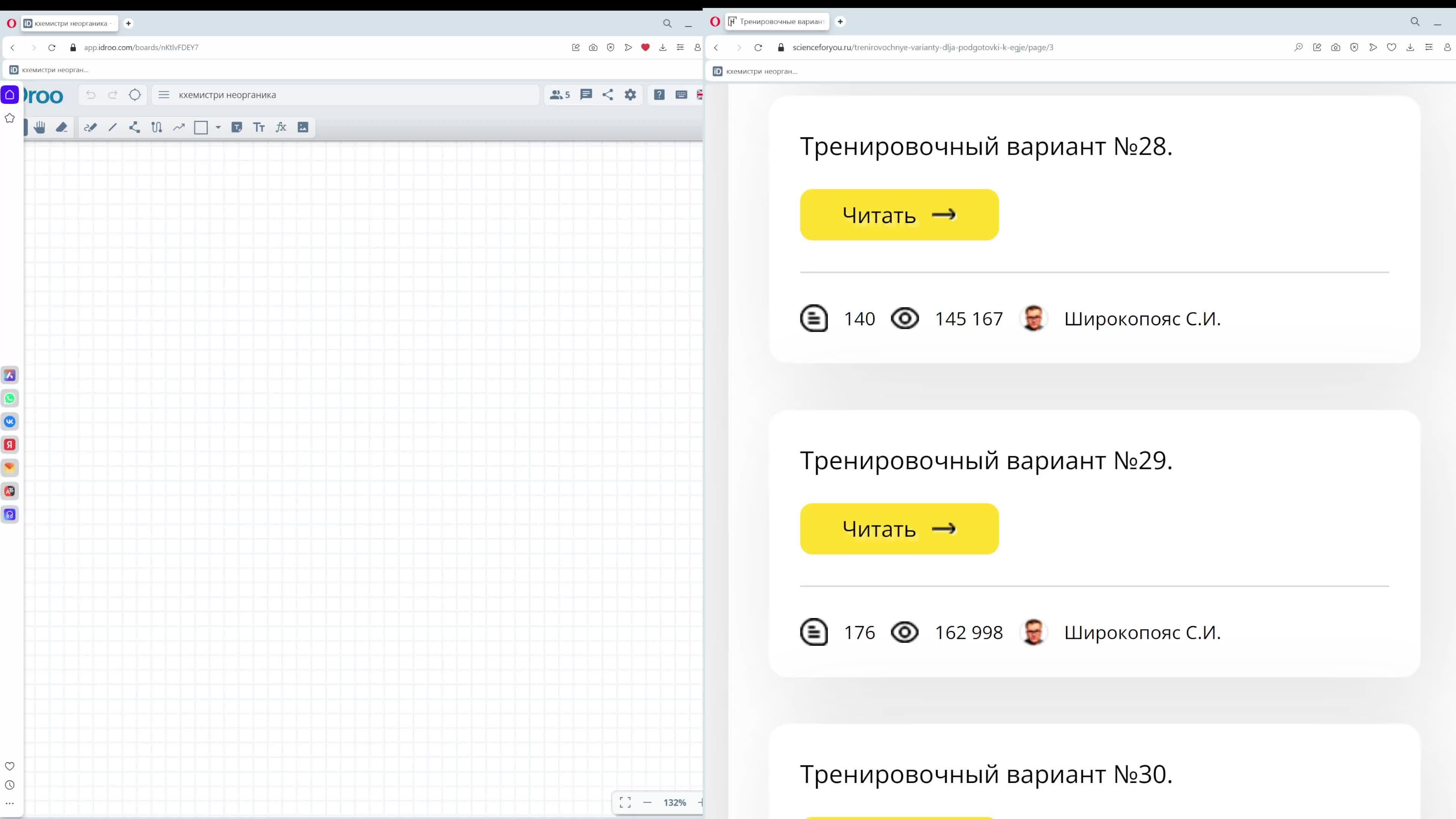The image size is (1456, 819).
Task: Open the hamburger menu beside board title
Action: point(164,94)
